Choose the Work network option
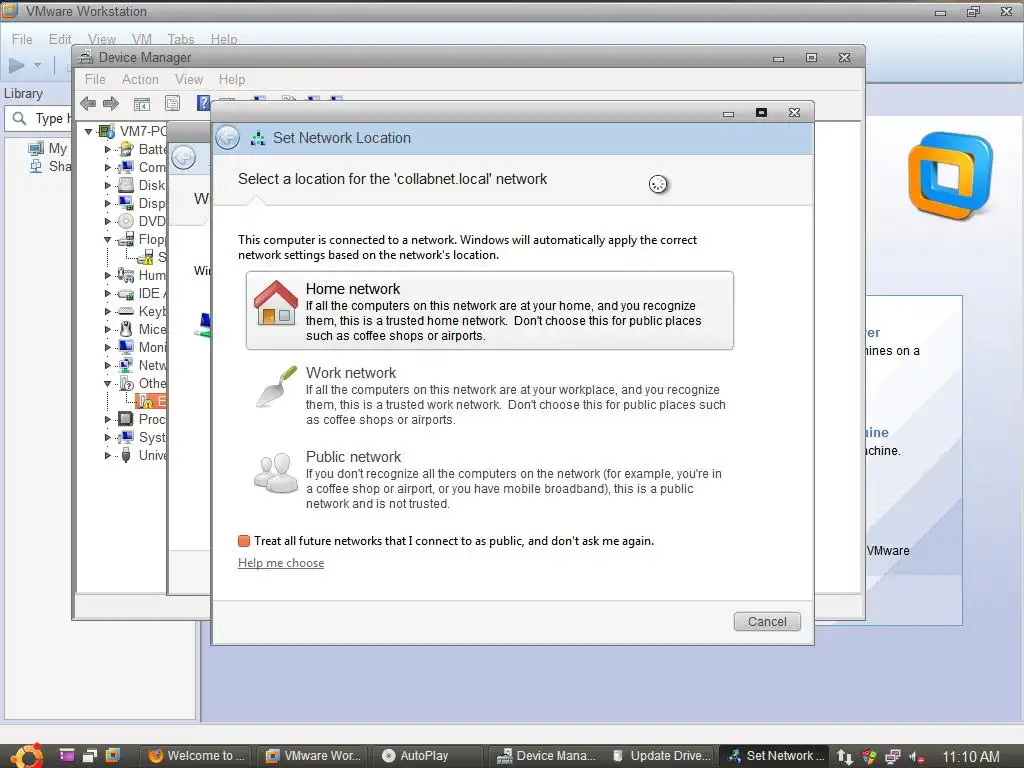 [x=489, y=395]
